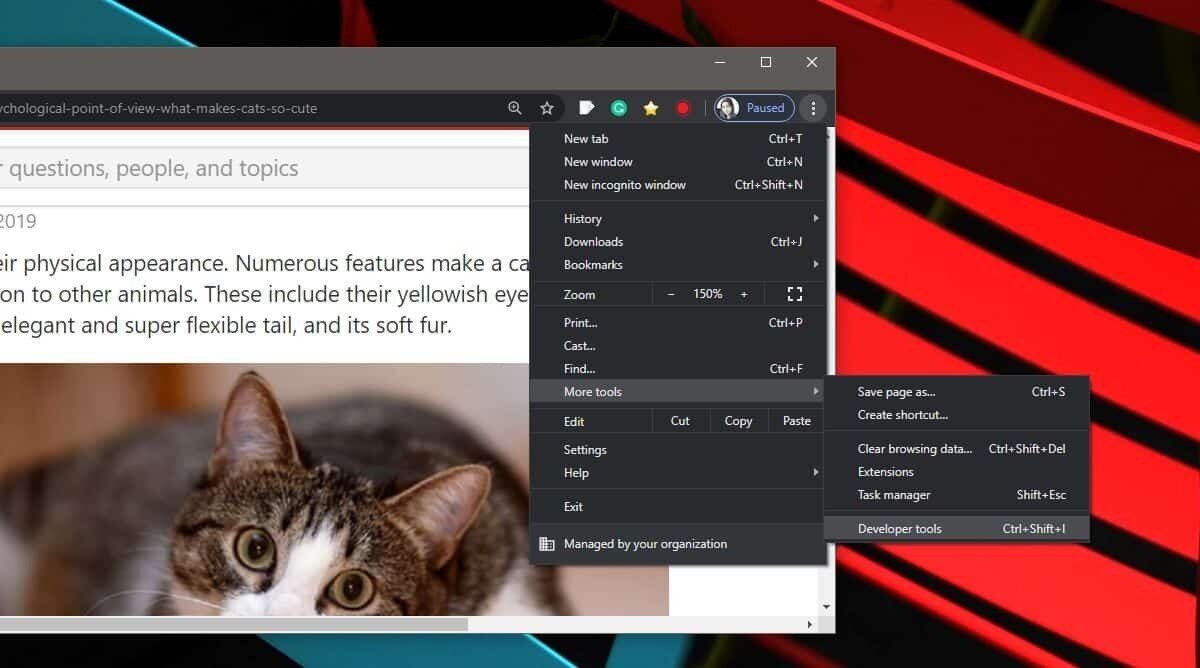Decrease page zoom with the minus control

click(671, 293)
